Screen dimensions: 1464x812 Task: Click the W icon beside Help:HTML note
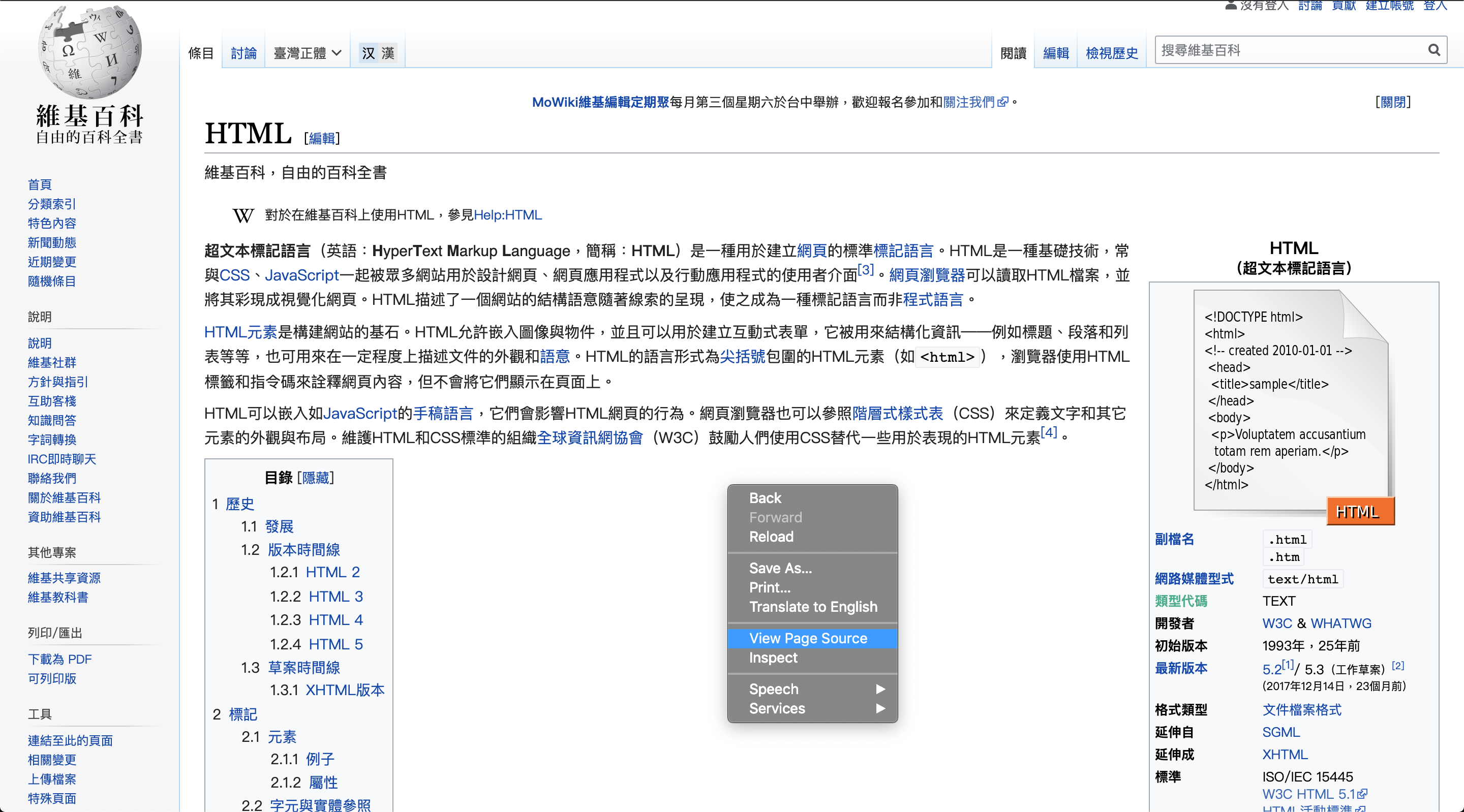pos(243,215)
